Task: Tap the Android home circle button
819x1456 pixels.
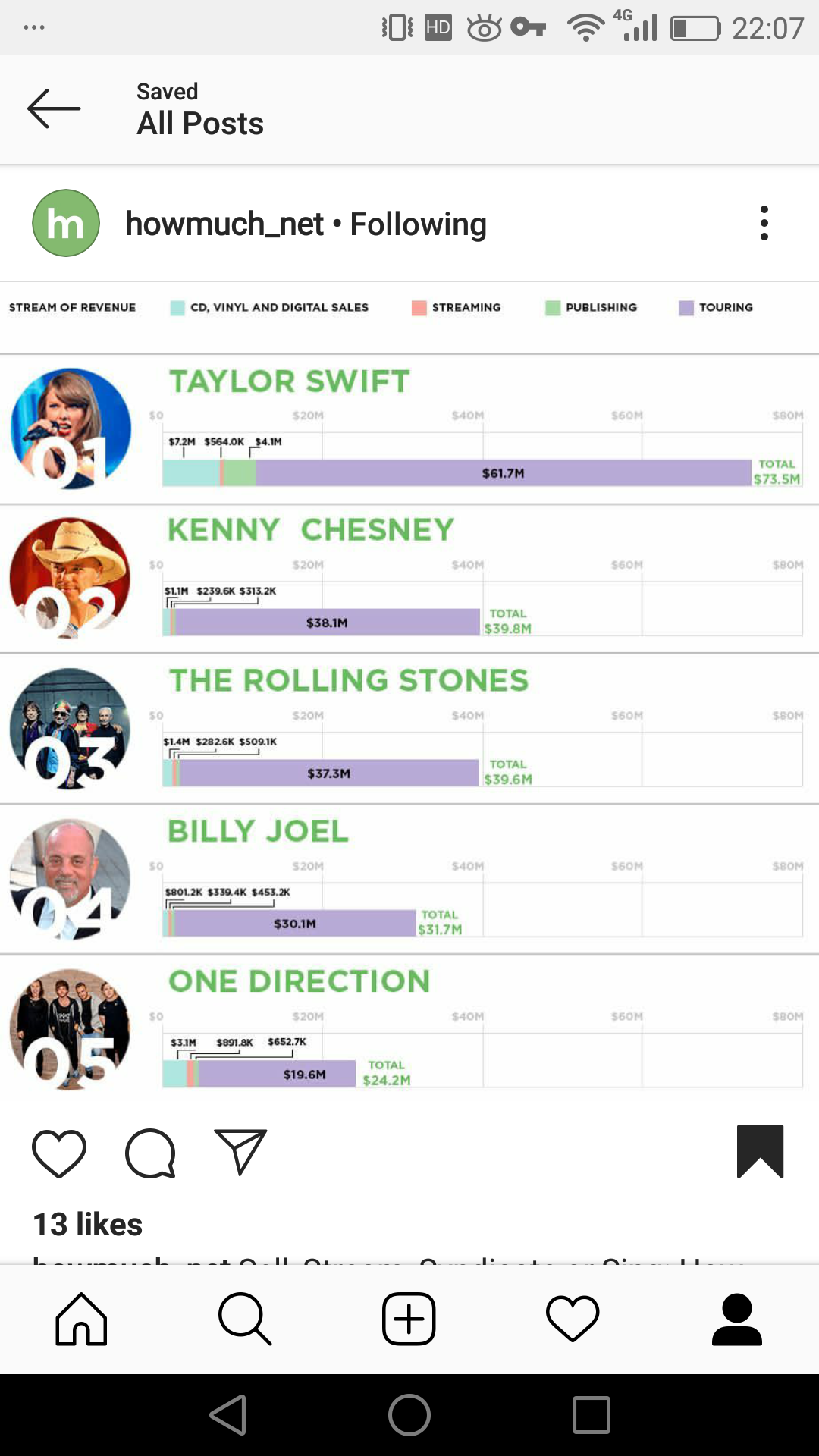Action: [409, 1415]
